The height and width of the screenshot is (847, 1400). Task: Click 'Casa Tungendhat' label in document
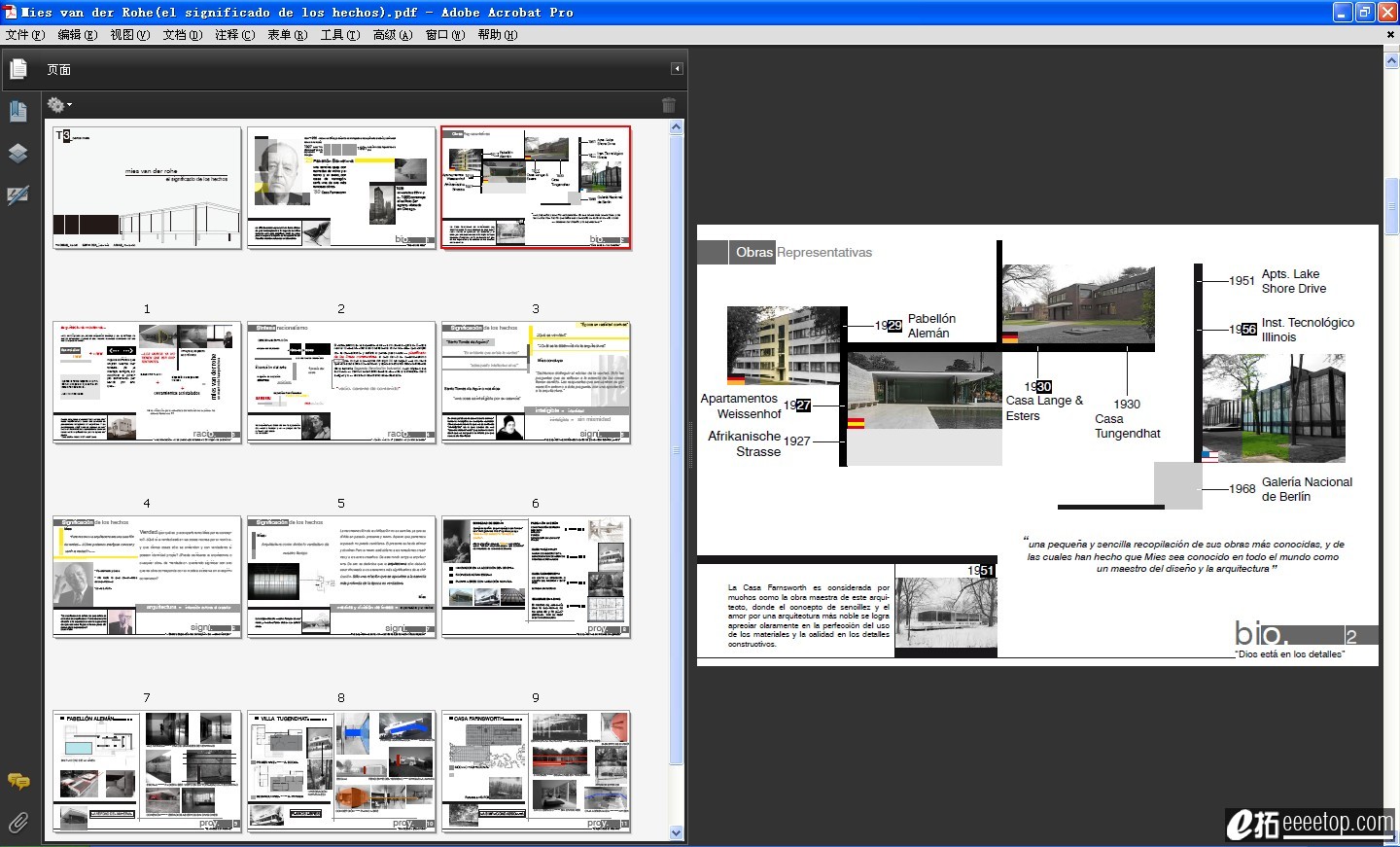click(1127, 426)
